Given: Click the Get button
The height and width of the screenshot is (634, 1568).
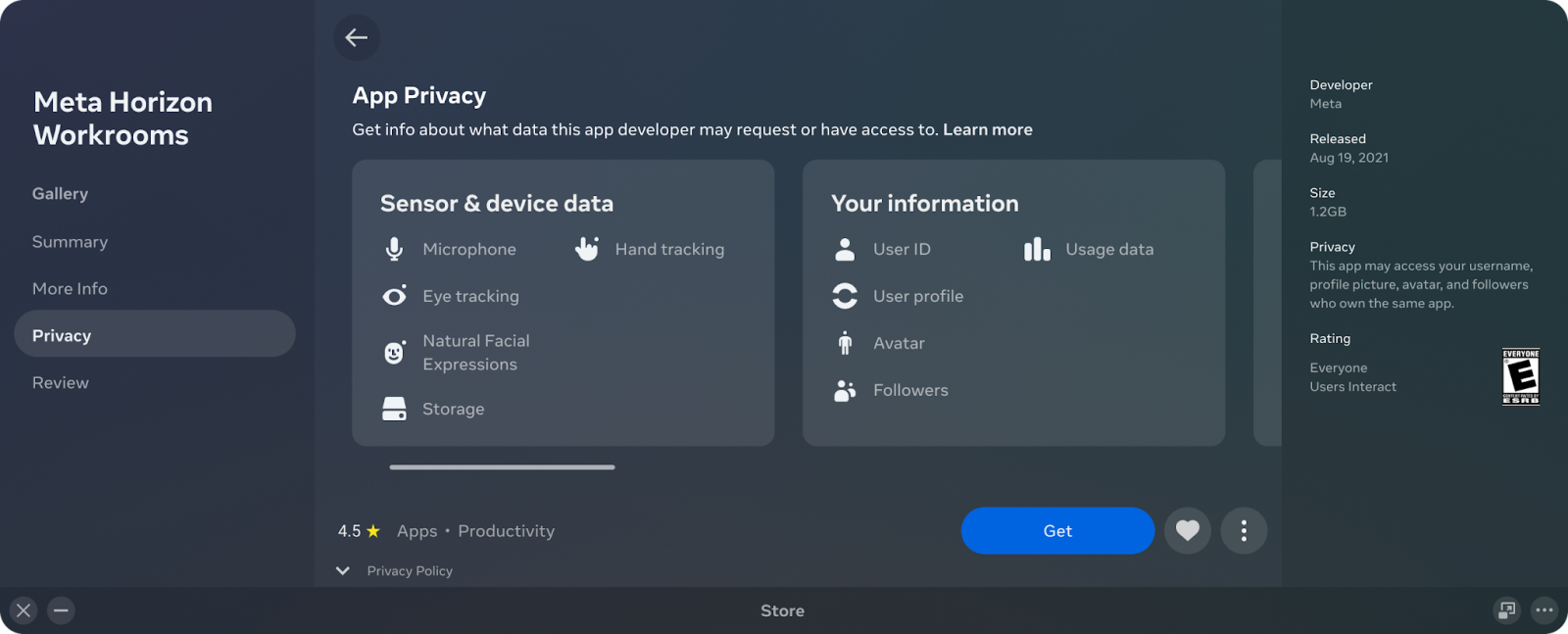Looking at the screenshot, I should (1057, 531).
